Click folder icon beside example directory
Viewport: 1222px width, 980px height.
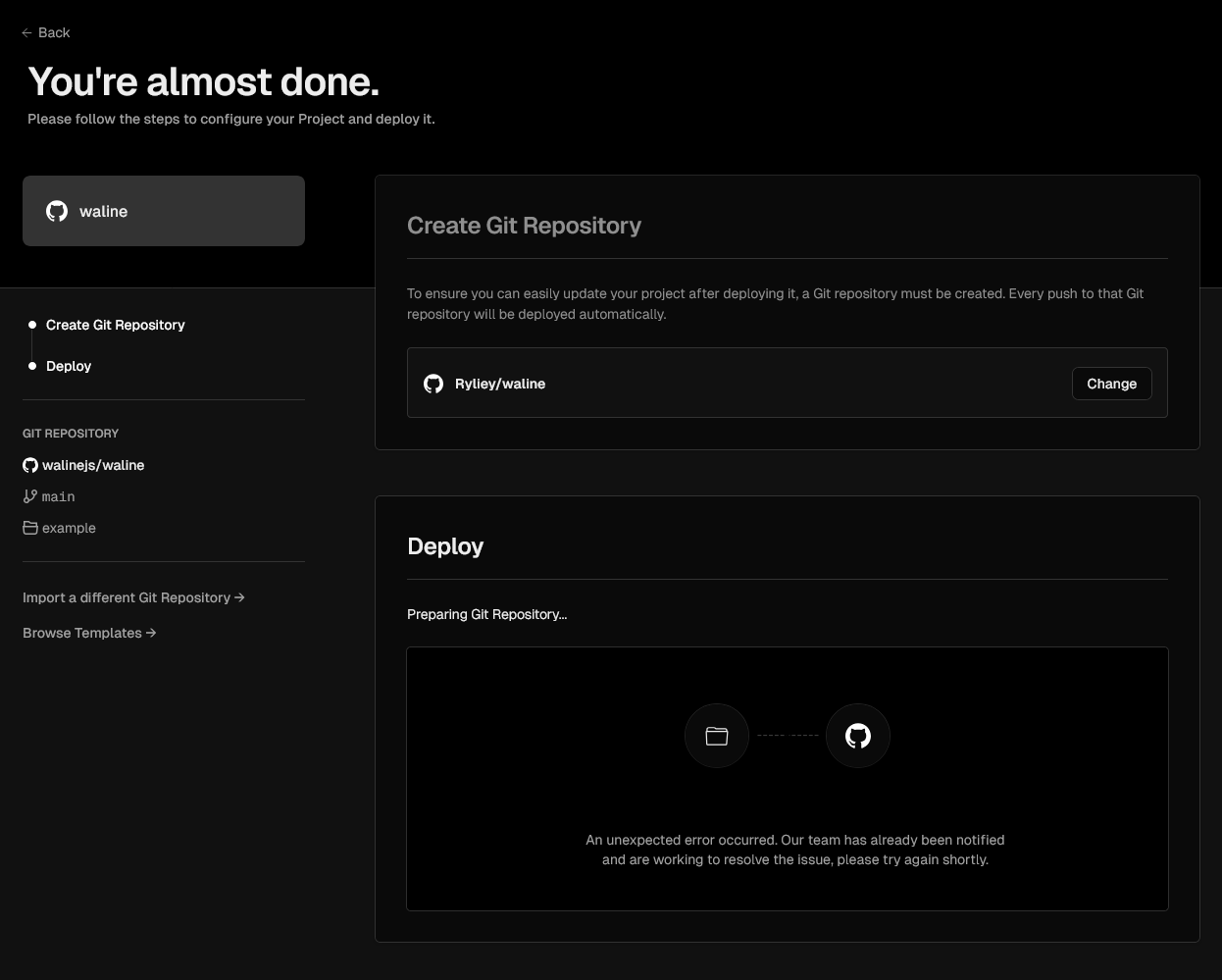coord(30,528)
